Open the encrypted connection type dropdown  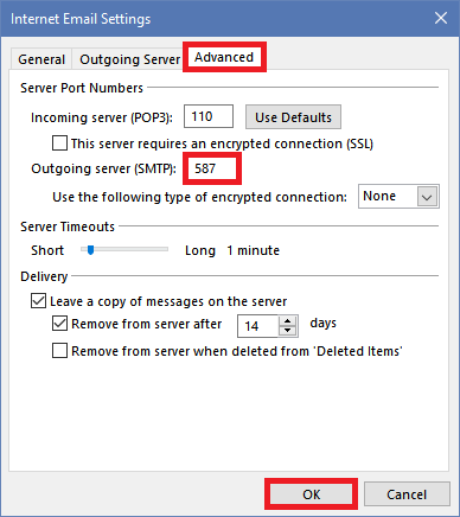point(399,196)
